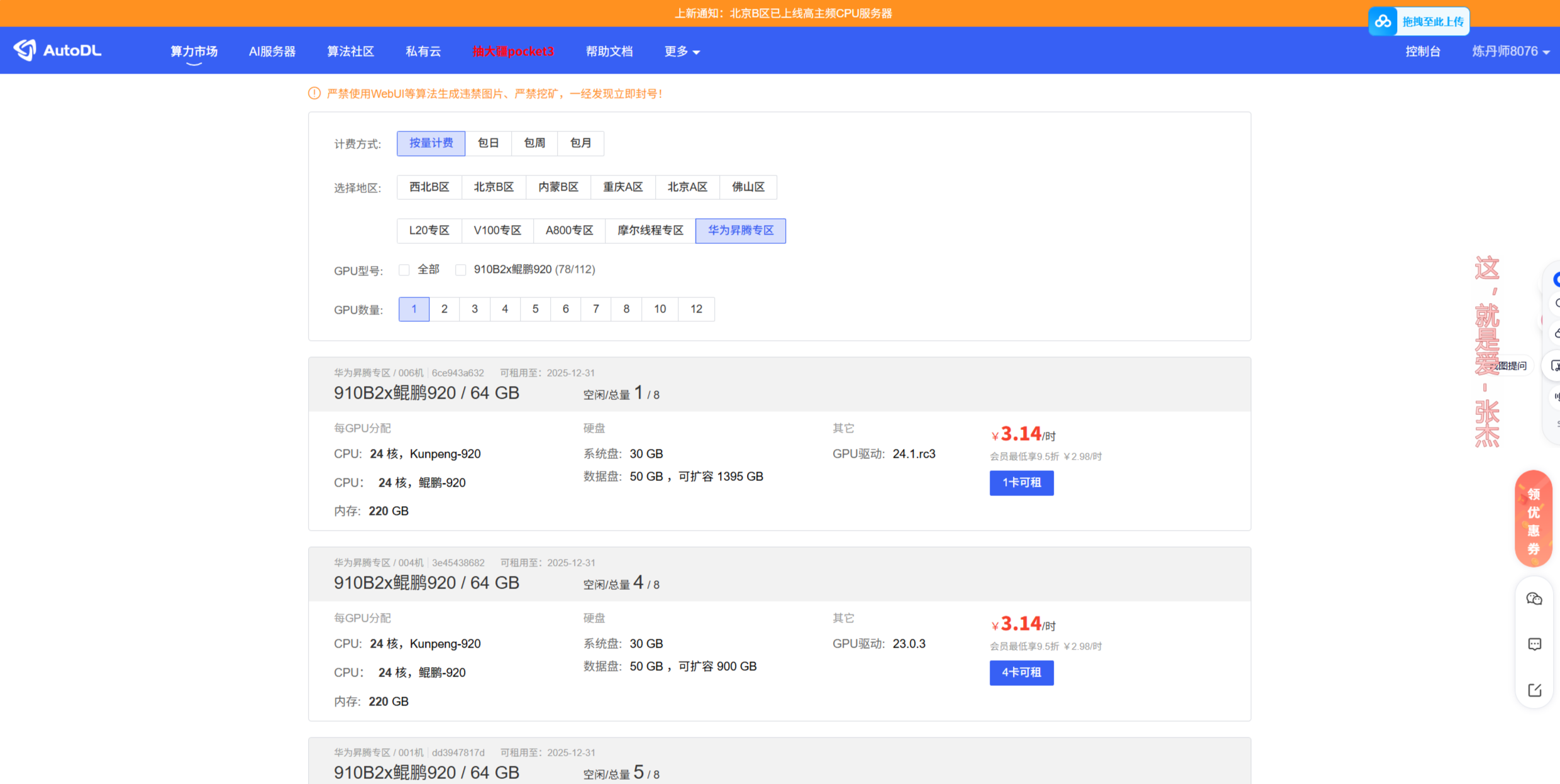The width and height of the screenshot is (1560, 784).
Task: Open the 控制台 console link
Action: pyautogui.click(x=1423, y=52)
